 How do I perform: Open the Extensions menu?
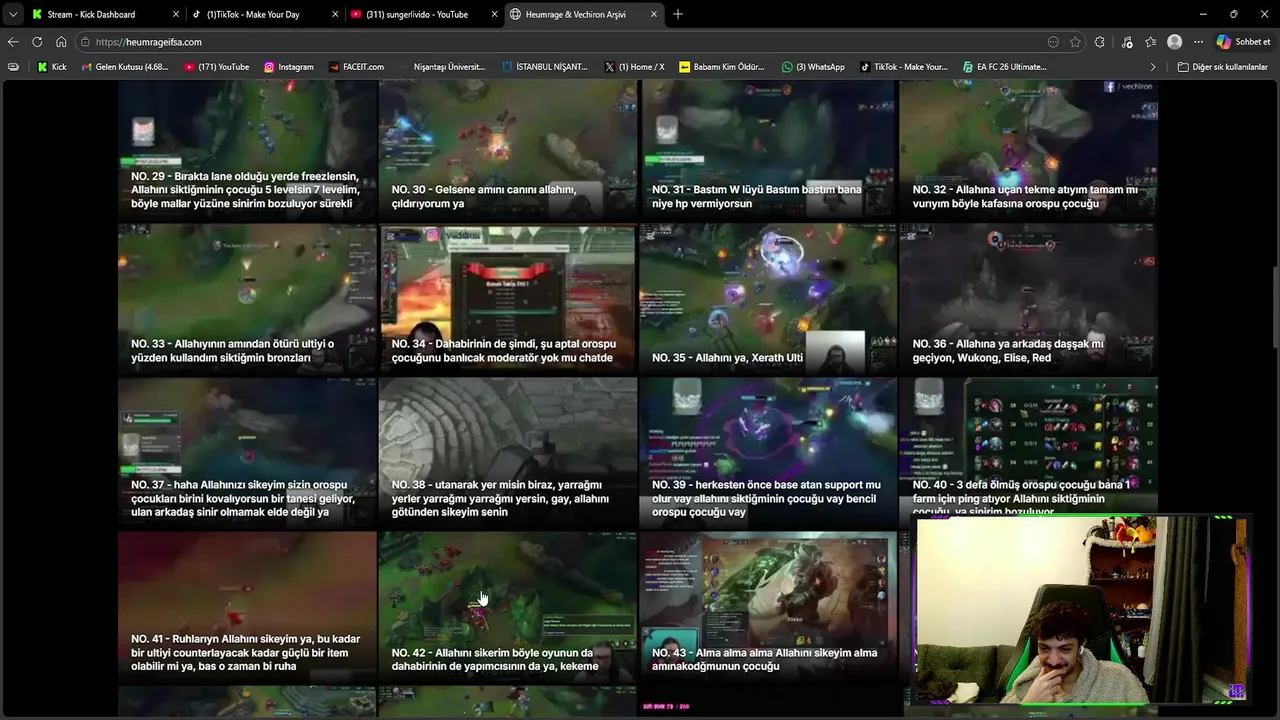click(x=1100, y=42)
